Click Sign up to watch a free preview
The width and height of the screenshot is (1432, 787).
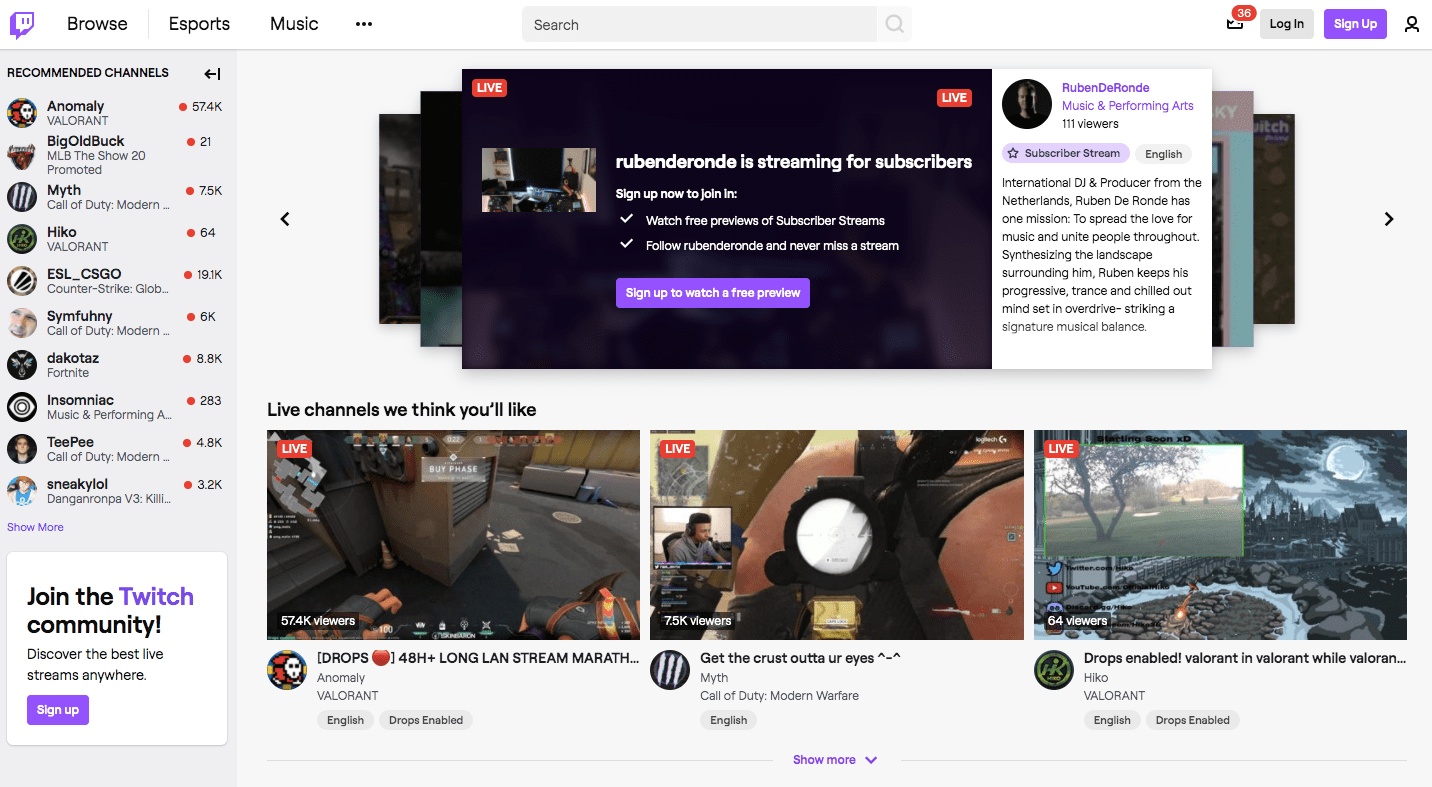(712, 293)
